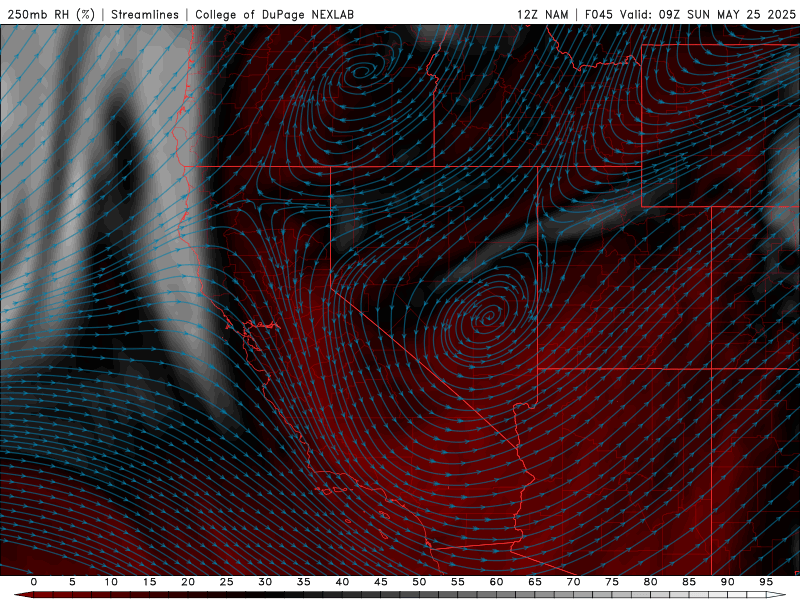This screenshot has height=600, width=800.
Task: Click the colorbar label "25"
Action: pyautogui.click(x=226, y=582)
